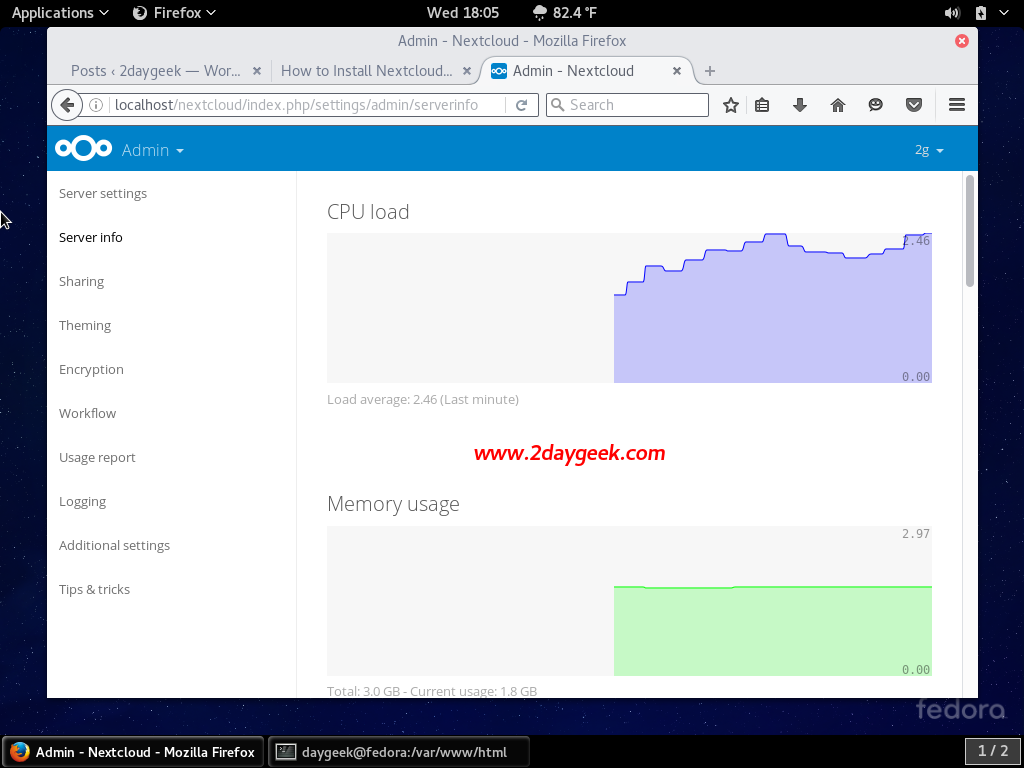Open Workflow settings
The height and width of the screenshot is (768, 1024).
(x=88, y=413)
